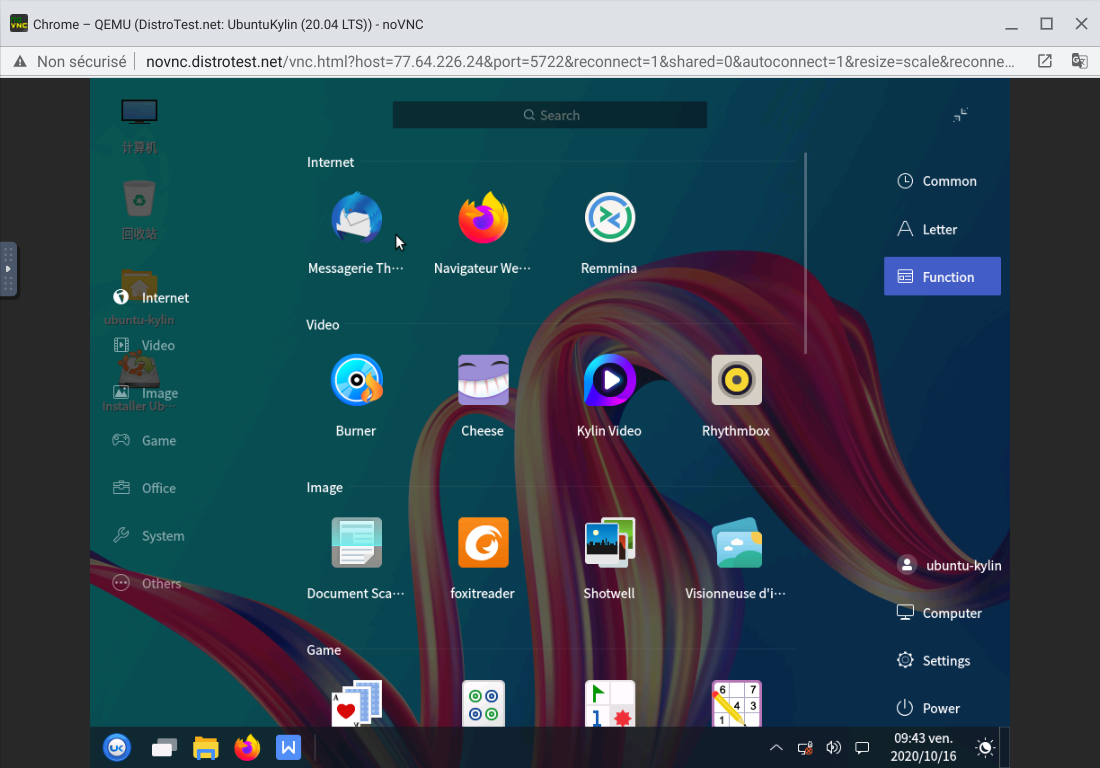Viewport: 1100px width, 768px height.
Task: Open Settings from the start menu
Action: coord(933,661)
